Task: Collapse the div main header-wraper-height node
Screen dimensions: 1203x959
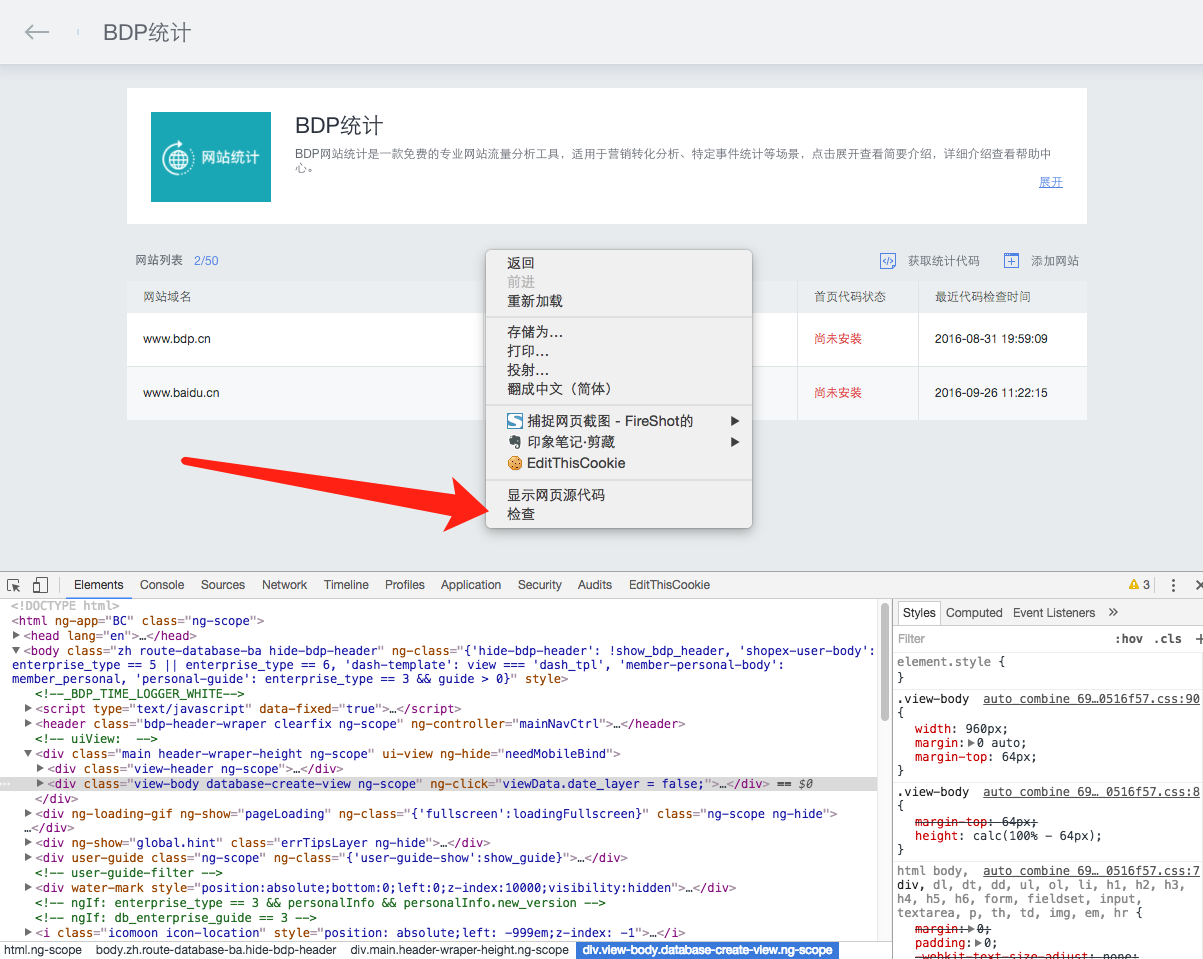Action: coord(28,754)
